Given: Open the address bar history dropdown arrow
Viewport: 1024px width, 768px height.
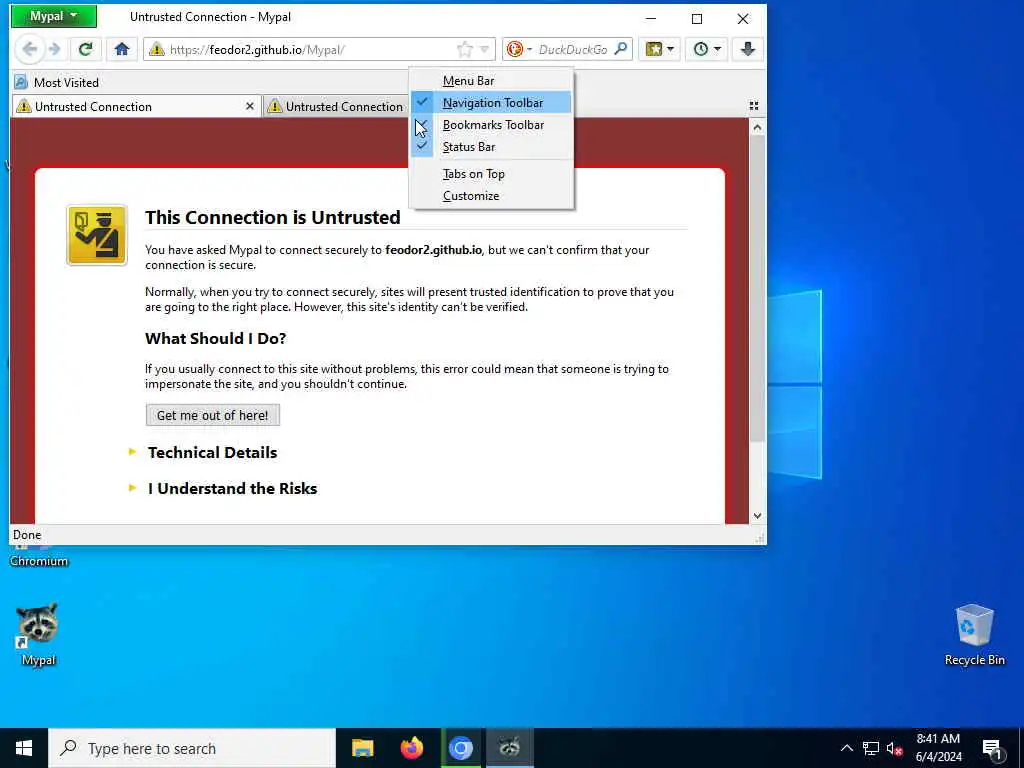Looking at the screenshot, I should (x=484, y=50).
